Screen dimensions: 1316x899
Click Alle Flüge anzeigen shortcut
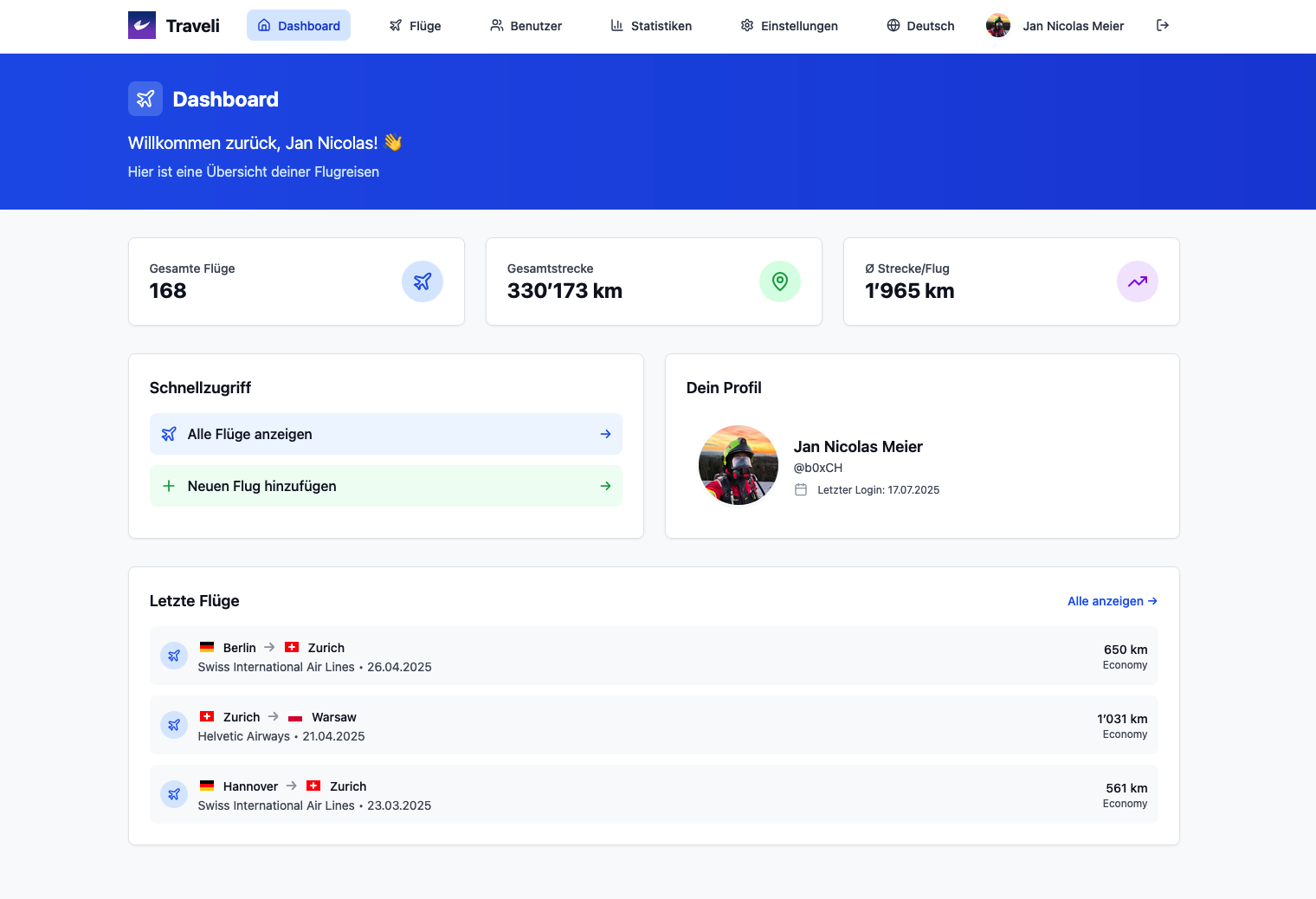(x=385, y=434)
